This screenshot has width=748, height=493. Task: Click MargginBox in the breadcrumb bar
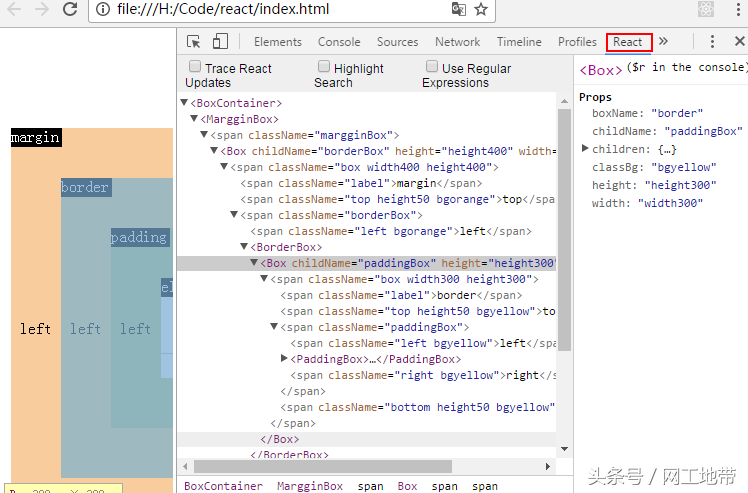click(310, 486)
